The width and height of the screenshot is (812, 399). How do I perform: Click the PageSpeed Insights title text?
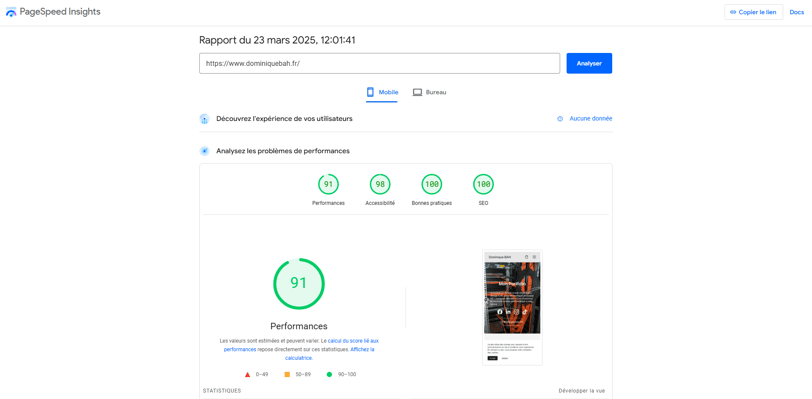click(x=60, y=12)
